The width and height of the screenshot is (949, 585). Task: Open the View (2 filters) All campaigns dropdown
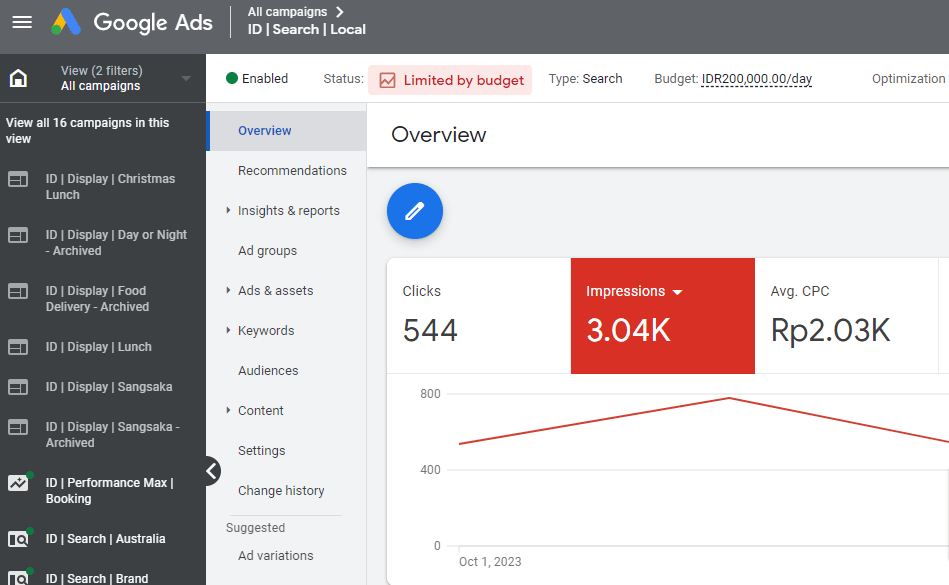pyautogui.click(x=110, y=79)
